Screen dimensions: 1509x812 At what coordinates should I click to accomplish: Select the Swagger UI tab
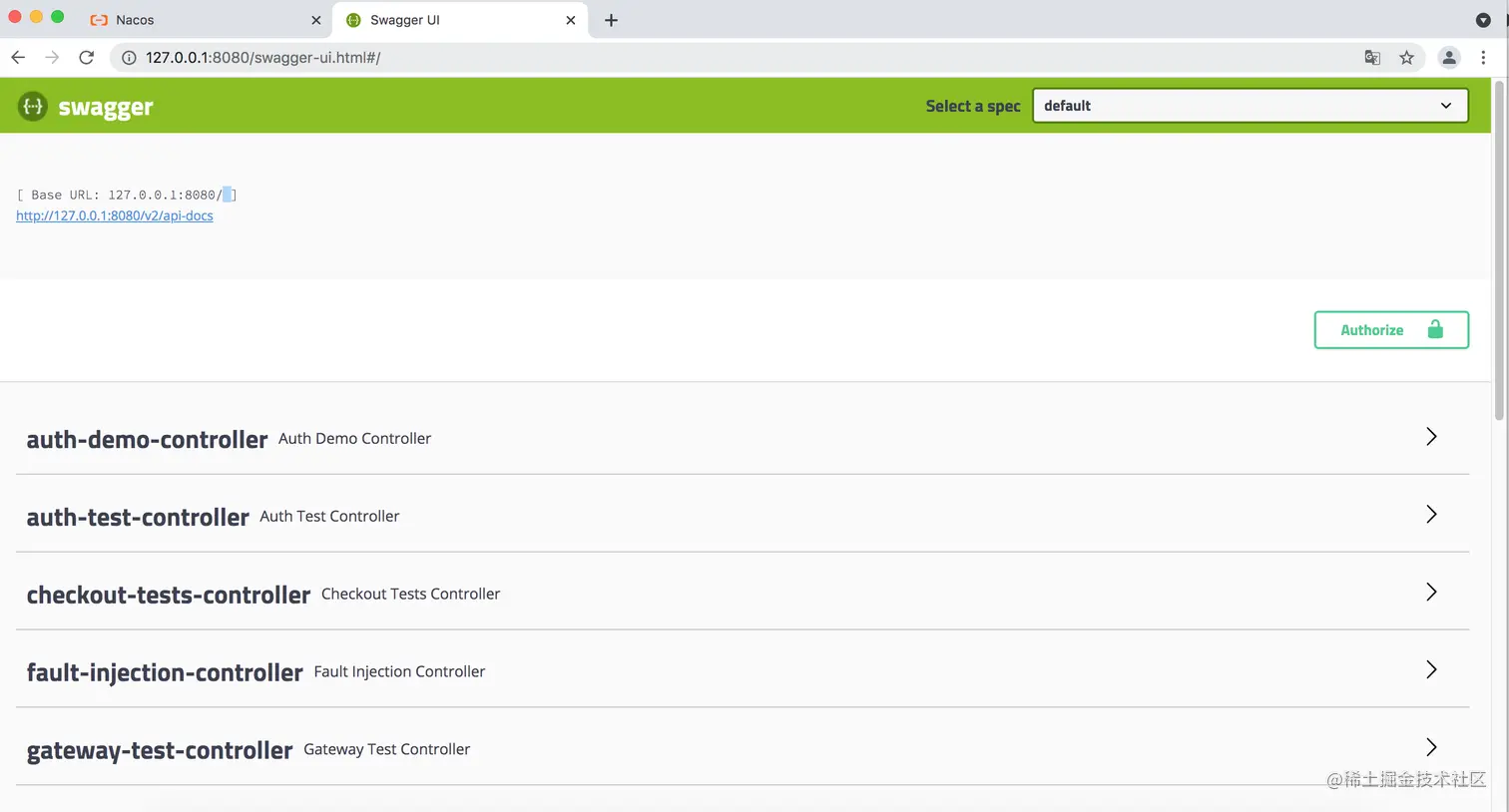[460, 20]
